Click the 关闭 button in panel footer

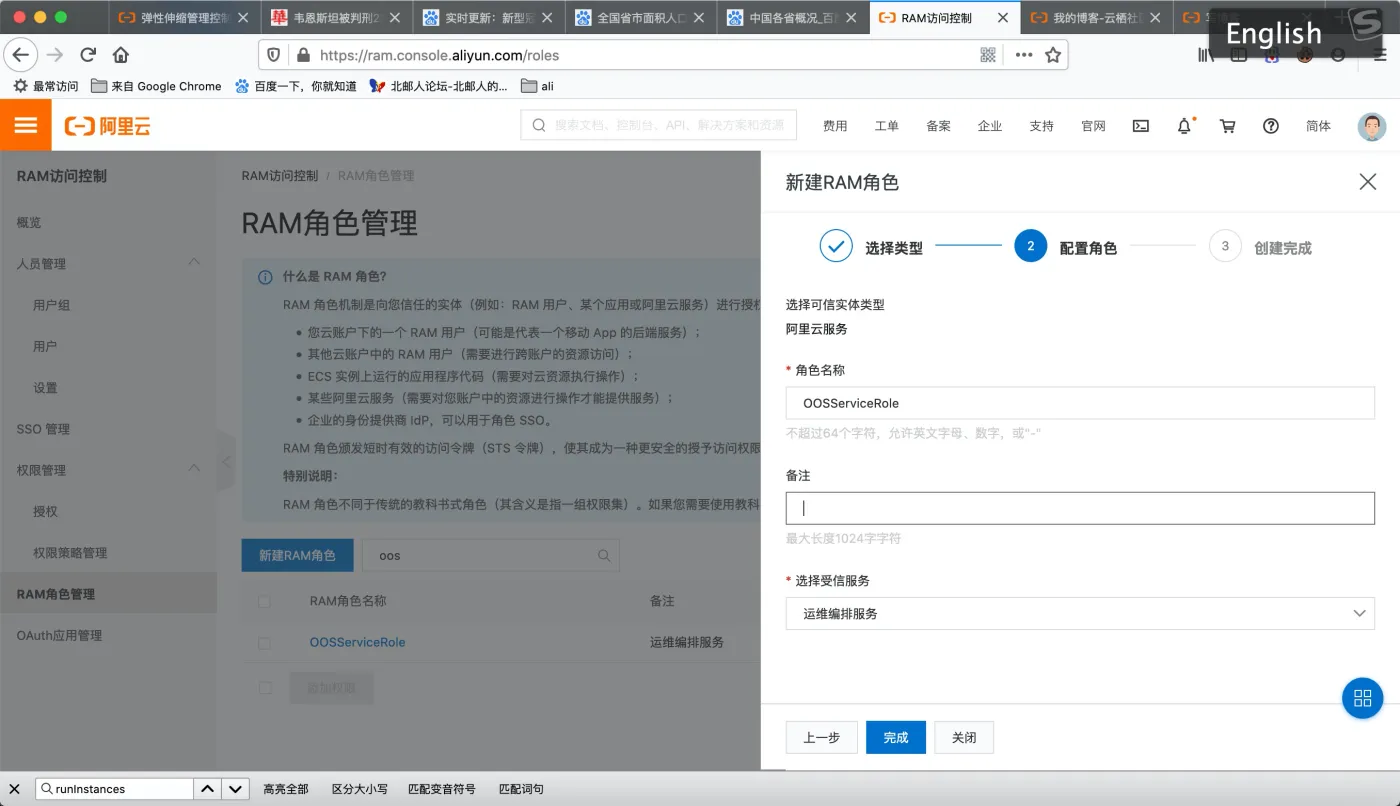pos(964,737)
